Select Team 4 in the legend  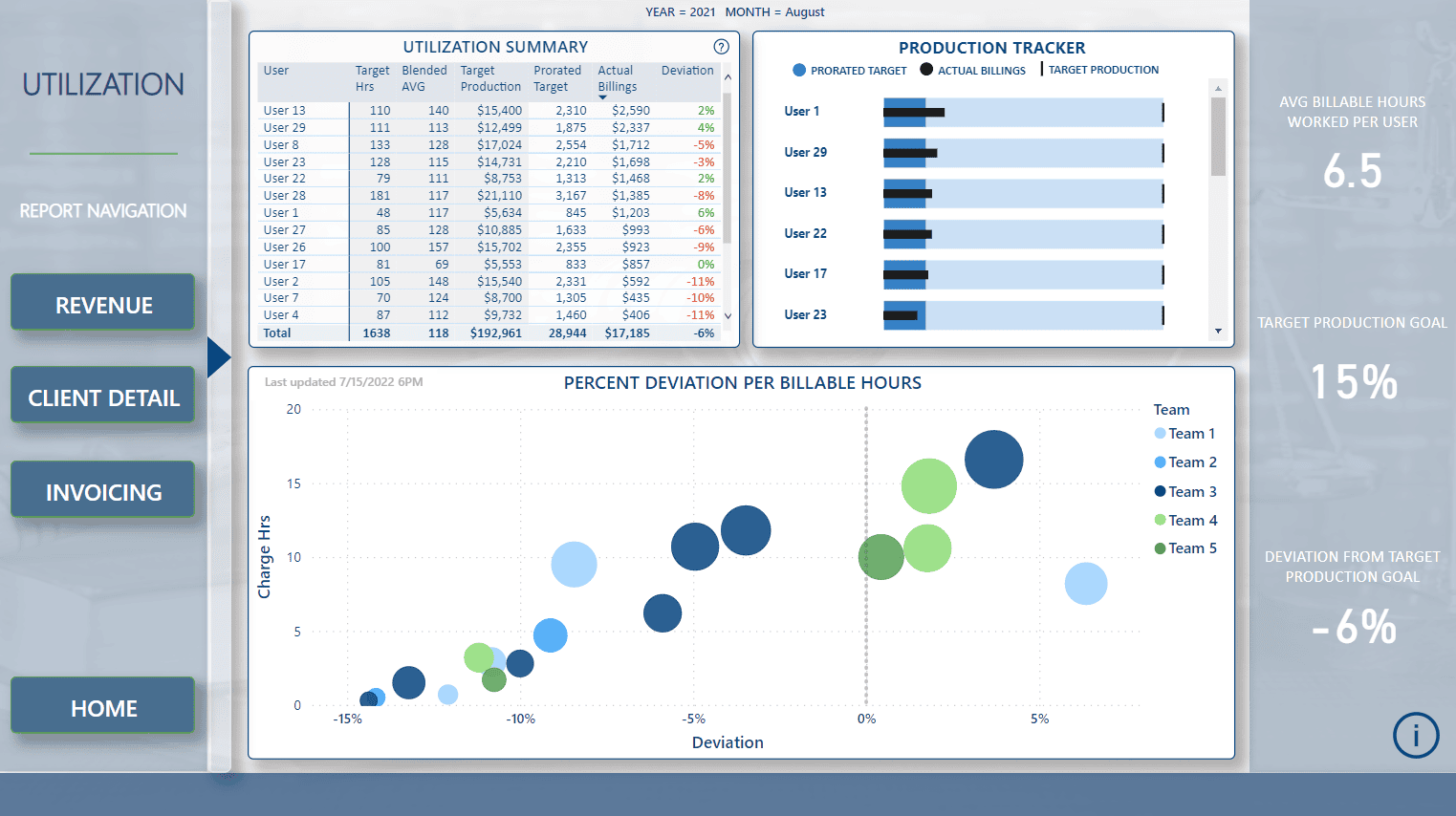(1185, 520)
